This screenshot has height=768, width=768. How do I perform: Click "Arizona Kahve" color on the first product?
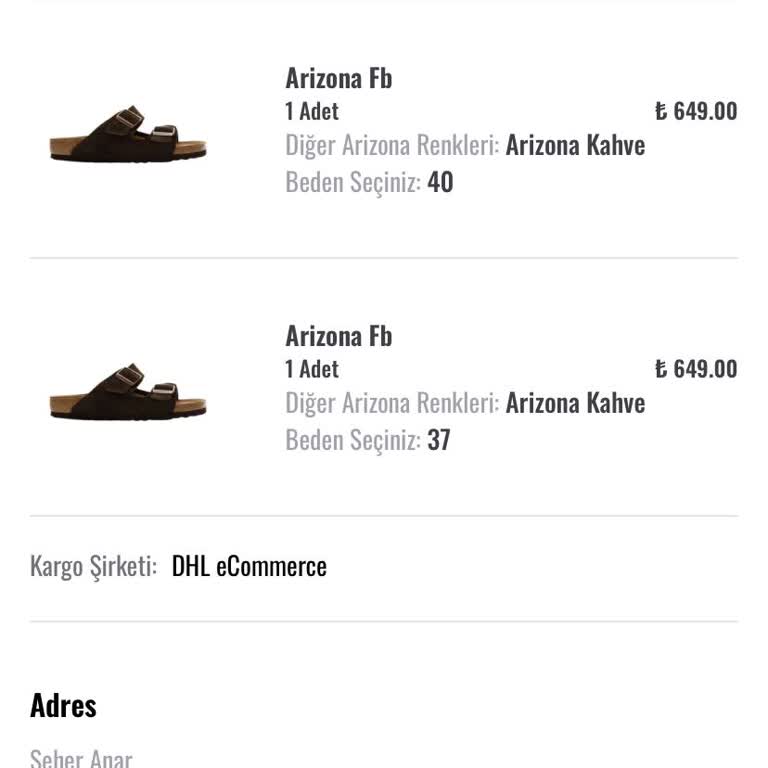[575, 146]
